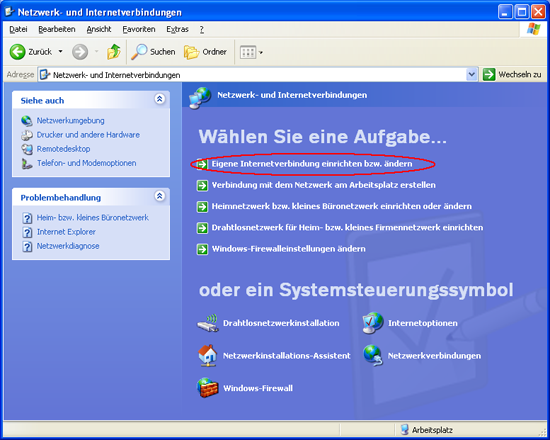The image size is (550, 440).
Task: Click the green Zurück back arrow icon
Action: tap(17, 52)
